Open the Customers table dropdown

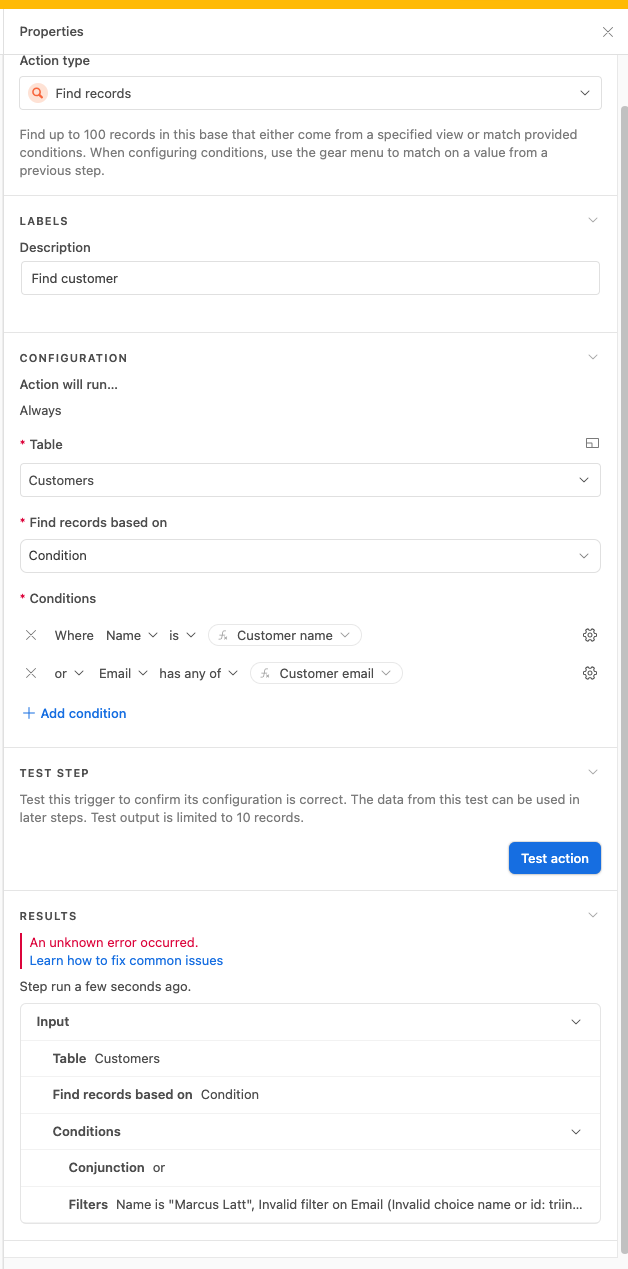tap(310, 480)
